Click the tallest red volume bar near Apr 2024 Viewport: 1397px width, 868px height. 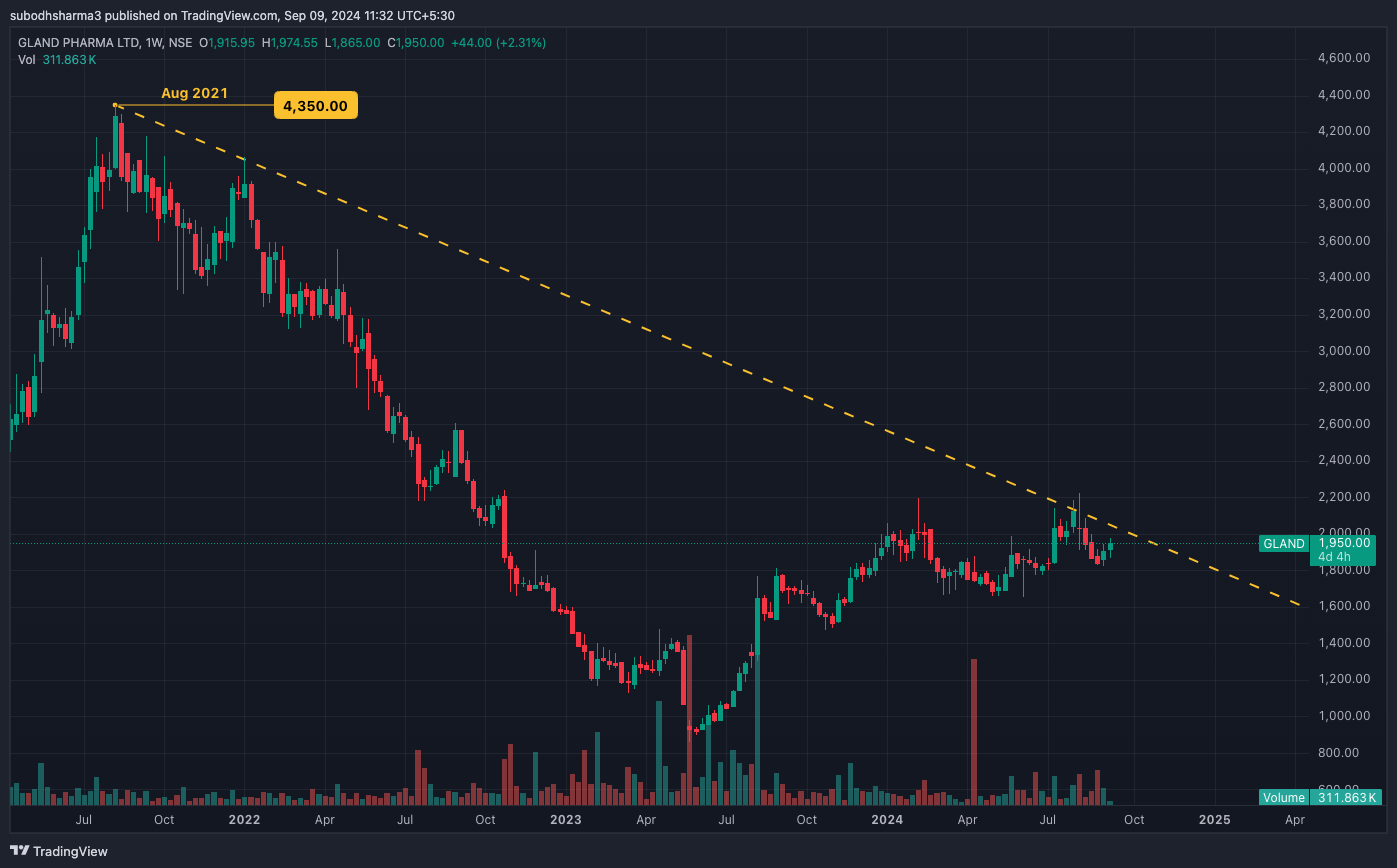(973, 731)
